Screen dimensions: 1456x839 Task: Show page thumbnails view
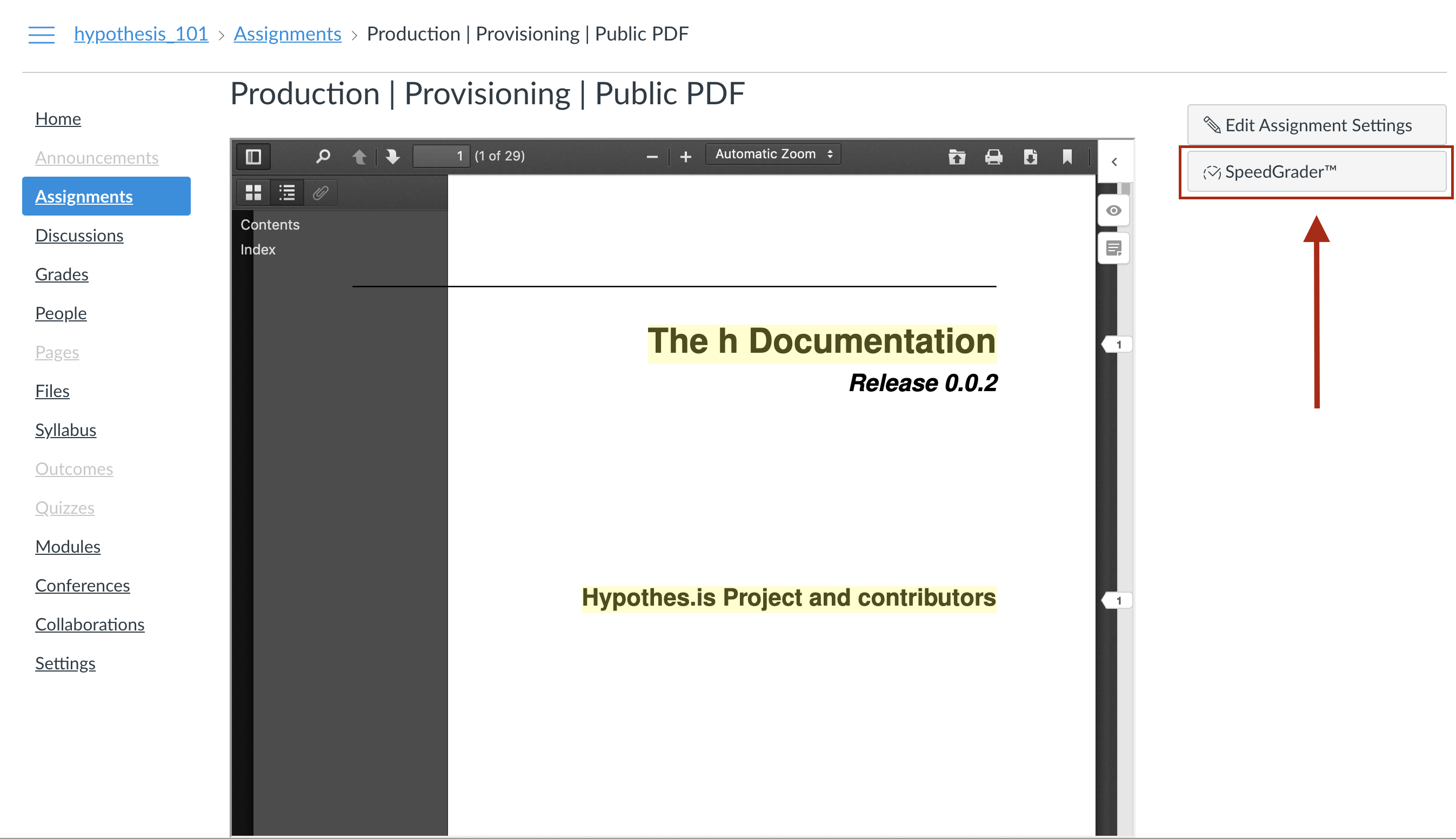(x=253, y=192)
